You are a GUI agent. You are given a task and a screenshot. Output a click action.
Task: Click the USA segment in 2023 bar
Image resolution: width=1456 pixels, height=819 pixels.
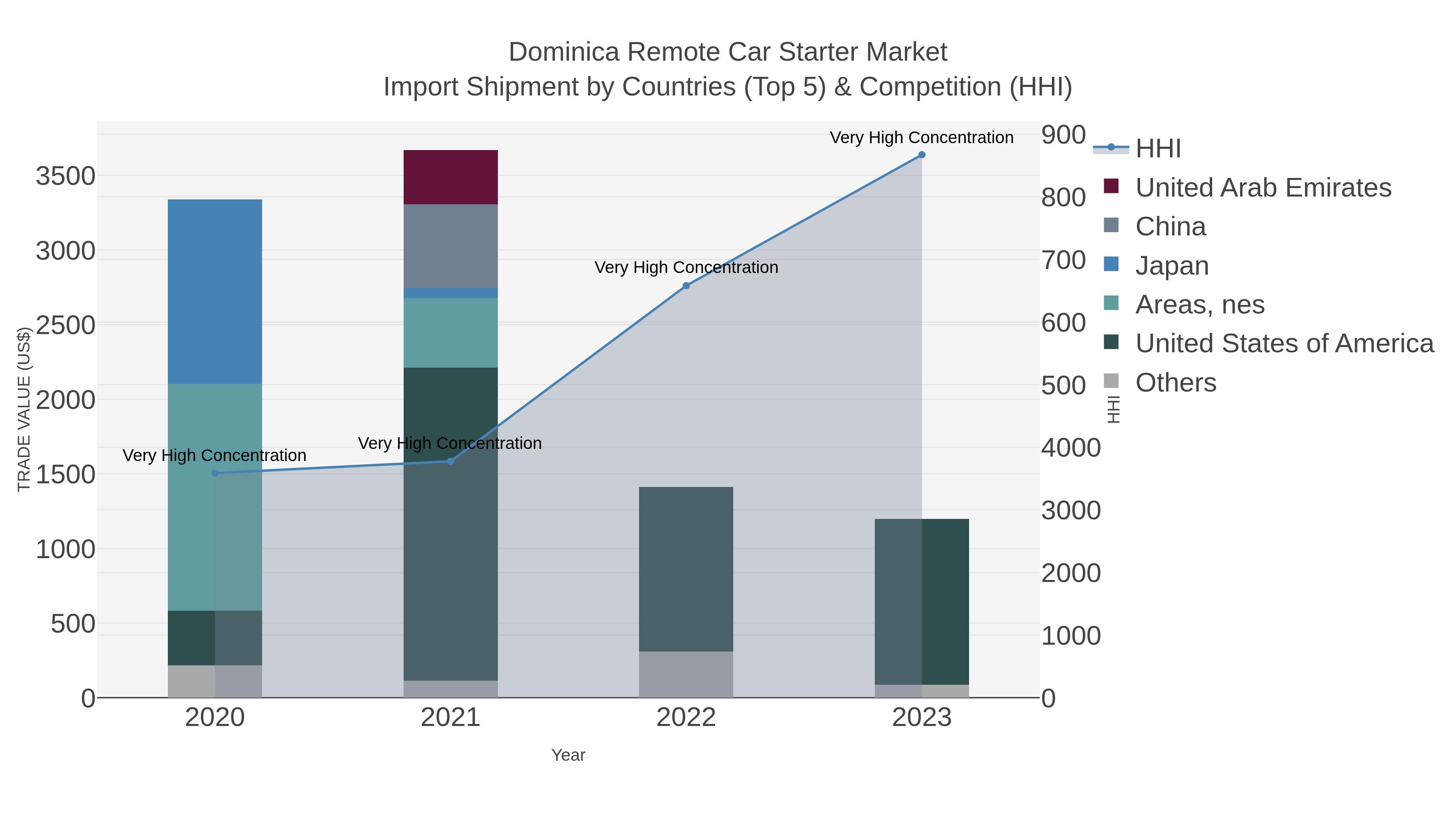click(x=922, y=602)
